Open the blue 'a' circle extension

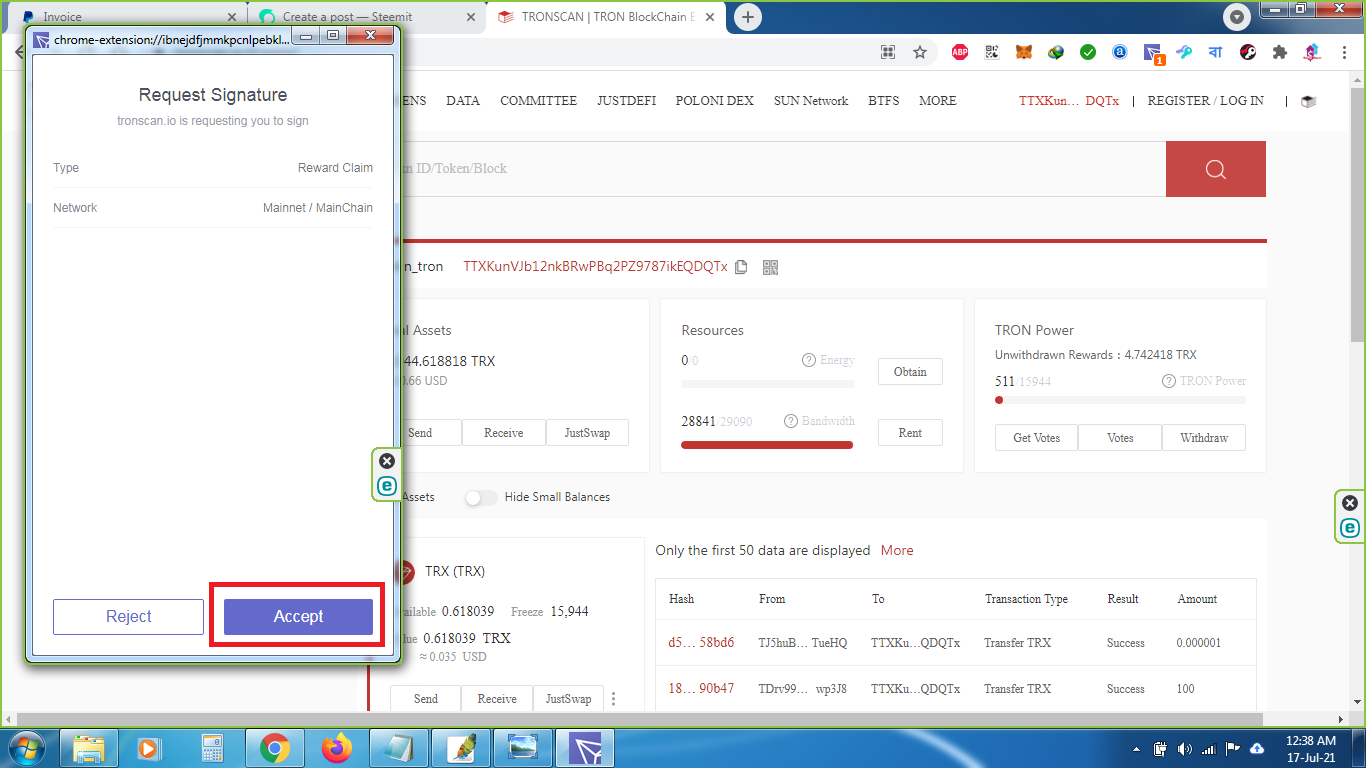click(1120, 52)
